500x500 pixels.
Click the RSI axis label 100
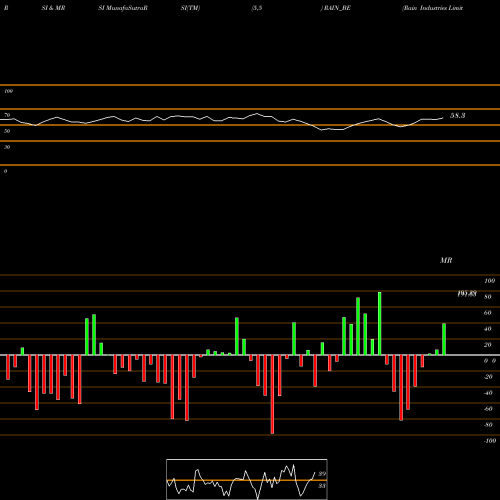(8, 91)
